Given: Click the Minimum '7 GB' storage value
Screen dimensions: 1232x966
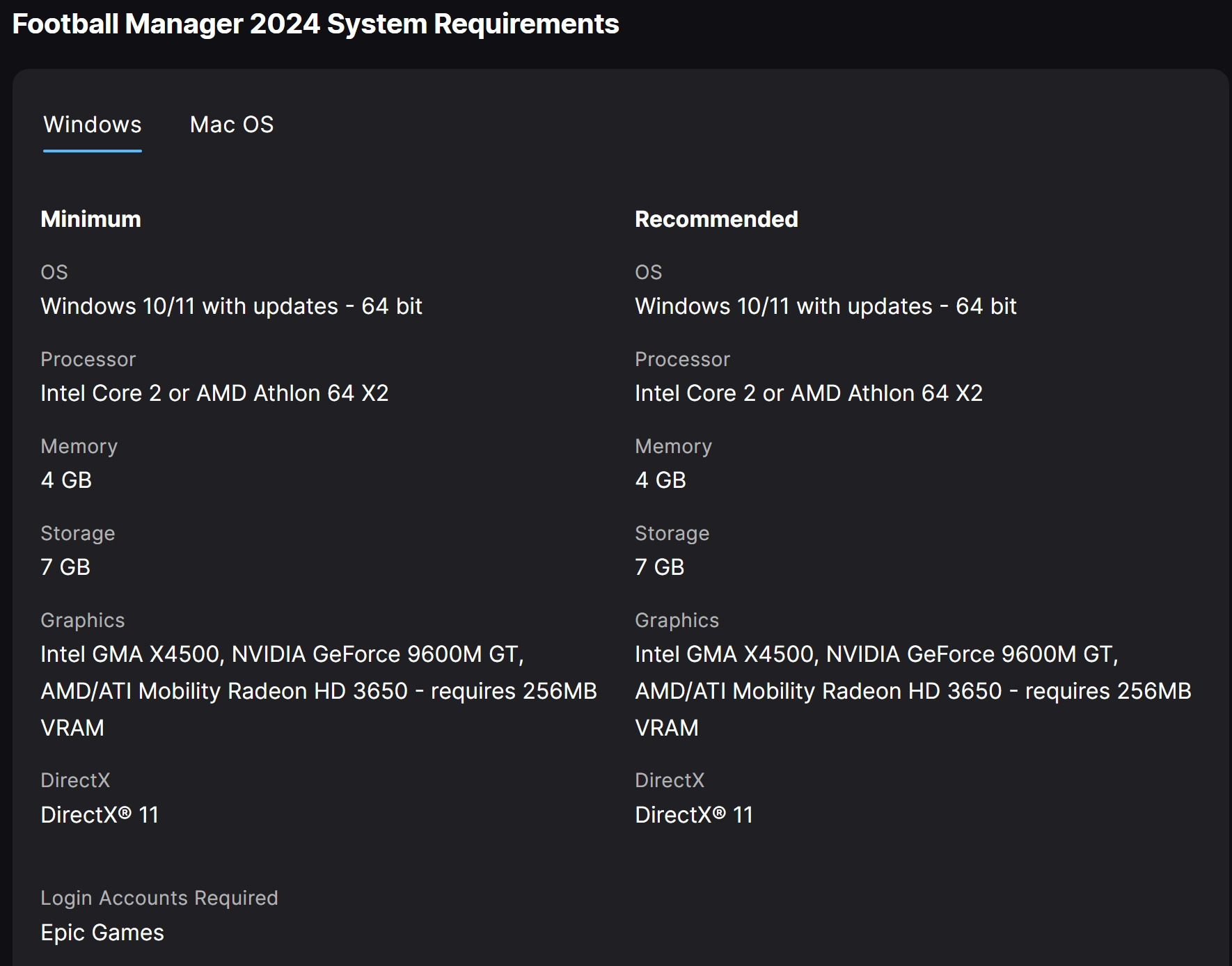Looking at the screenshot, I should tap(65, 567).
